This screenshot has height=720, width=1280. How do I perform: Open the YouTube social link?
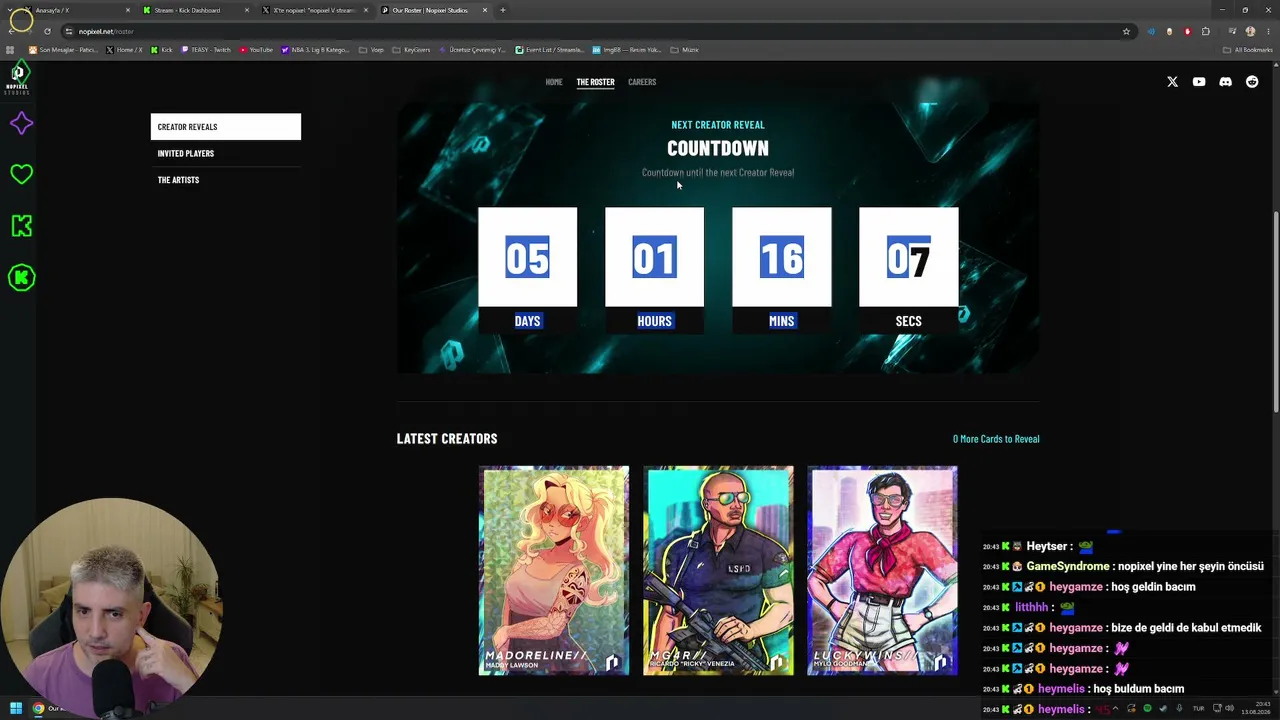click(x=1199, y=82)
